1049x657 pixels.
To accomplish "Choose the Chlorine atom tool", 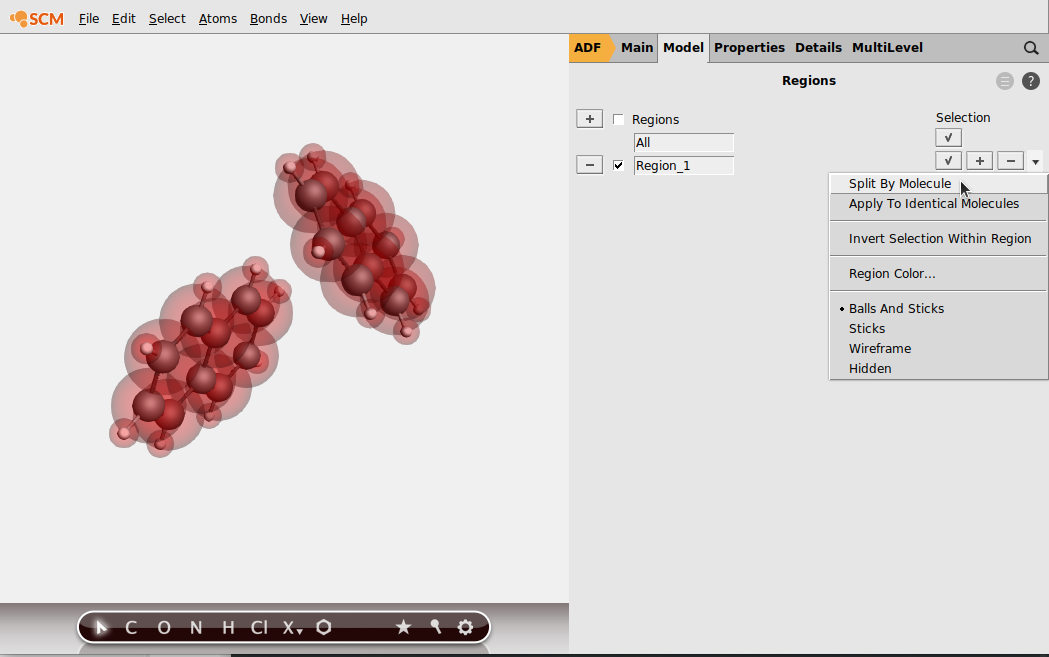I will [x=259, y=628].
